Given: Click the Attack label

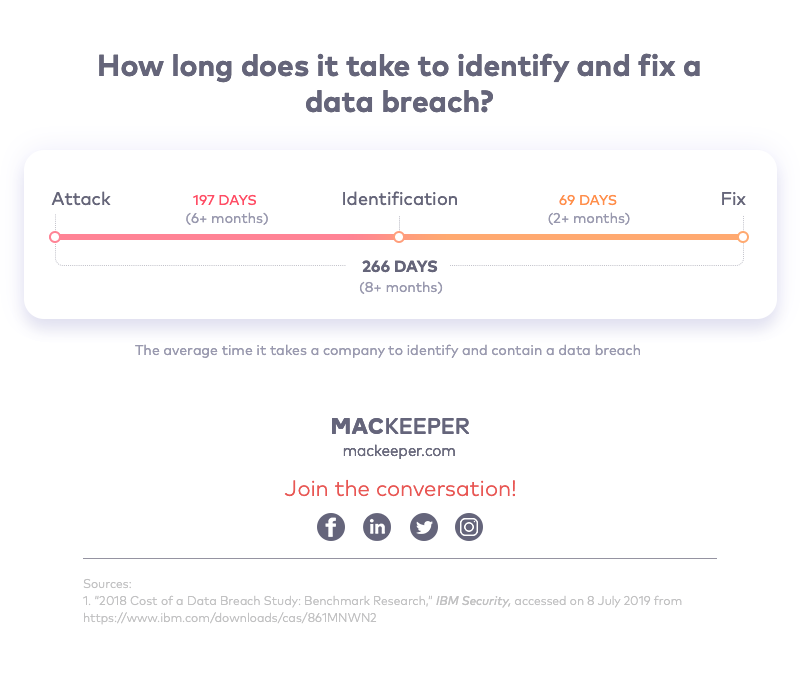Looking at the screenshot, I should click(x=81, y=199).
